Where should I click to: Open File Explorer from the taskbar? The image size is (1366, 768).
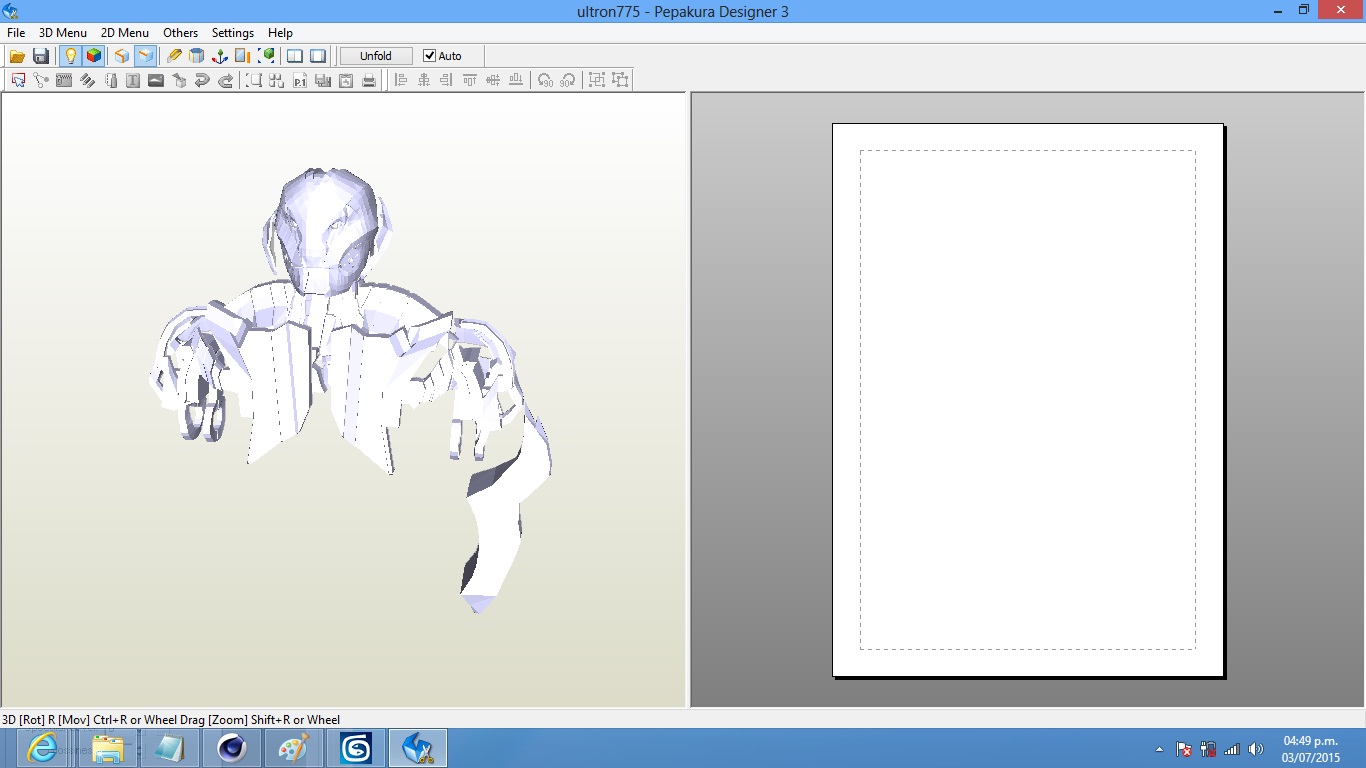108,748
